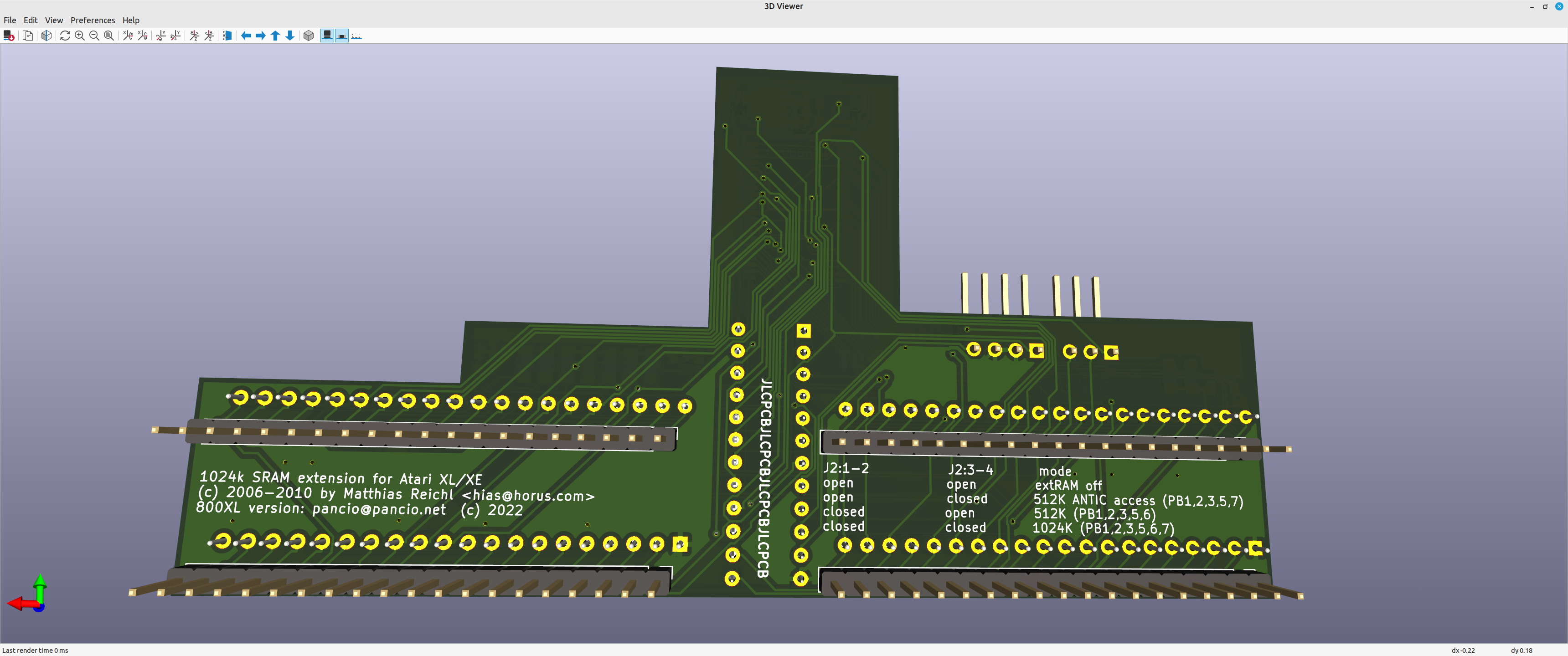This screenshot has height=656, width=1568.
Task: Click the export current view icon
Action: (9, 36)
